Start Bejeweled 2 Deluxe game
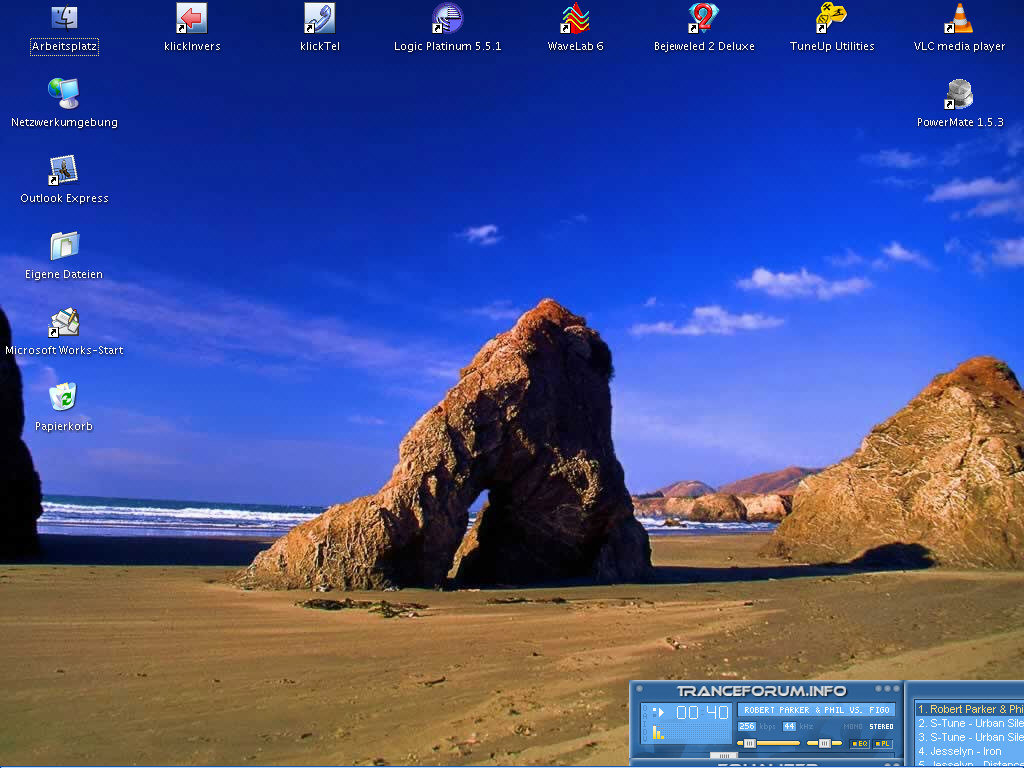The image size is (1024, 768). [703, 18]
